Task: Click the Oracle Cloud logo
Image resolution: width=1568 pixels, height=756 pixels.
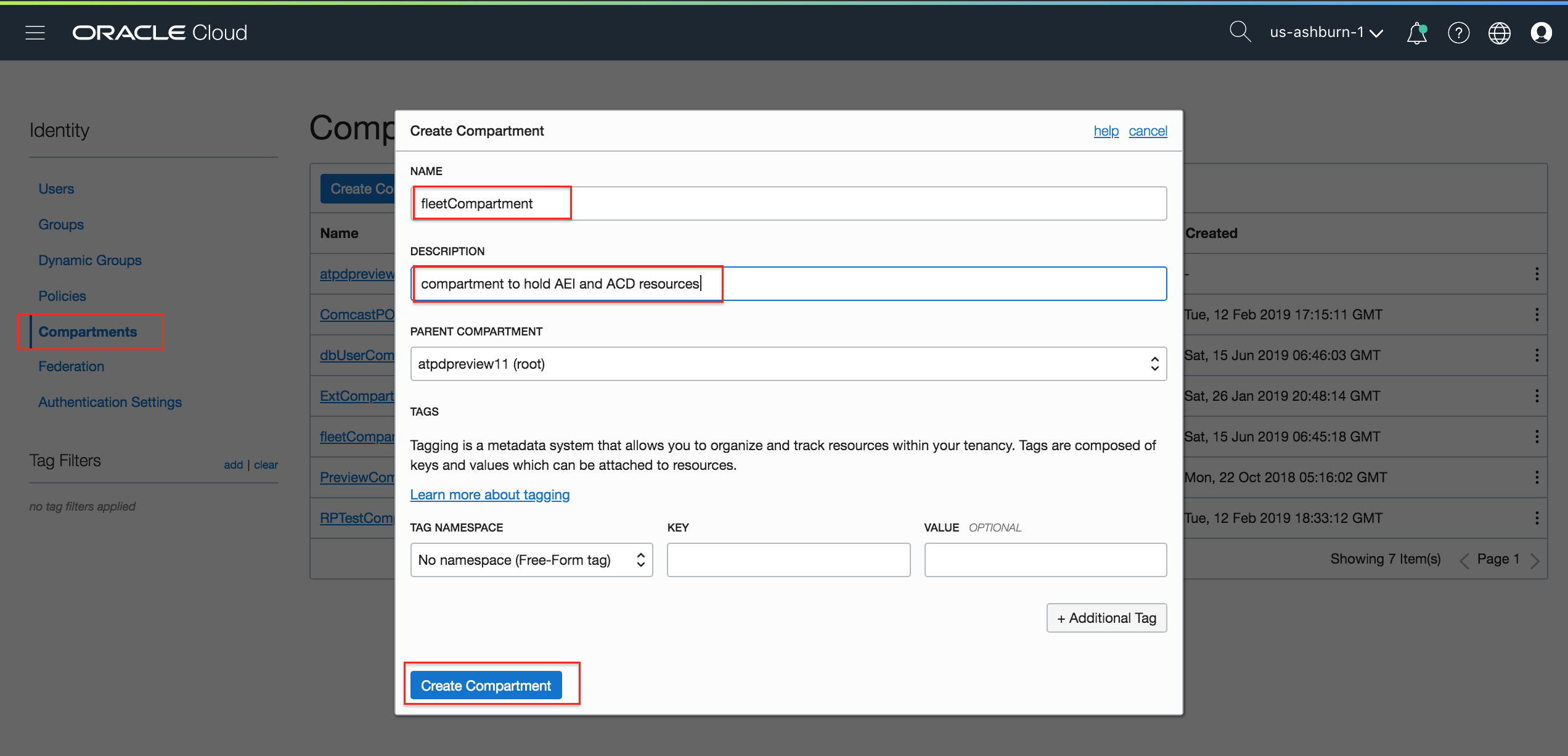Action: pyautogui.click(x=160, y=33)
